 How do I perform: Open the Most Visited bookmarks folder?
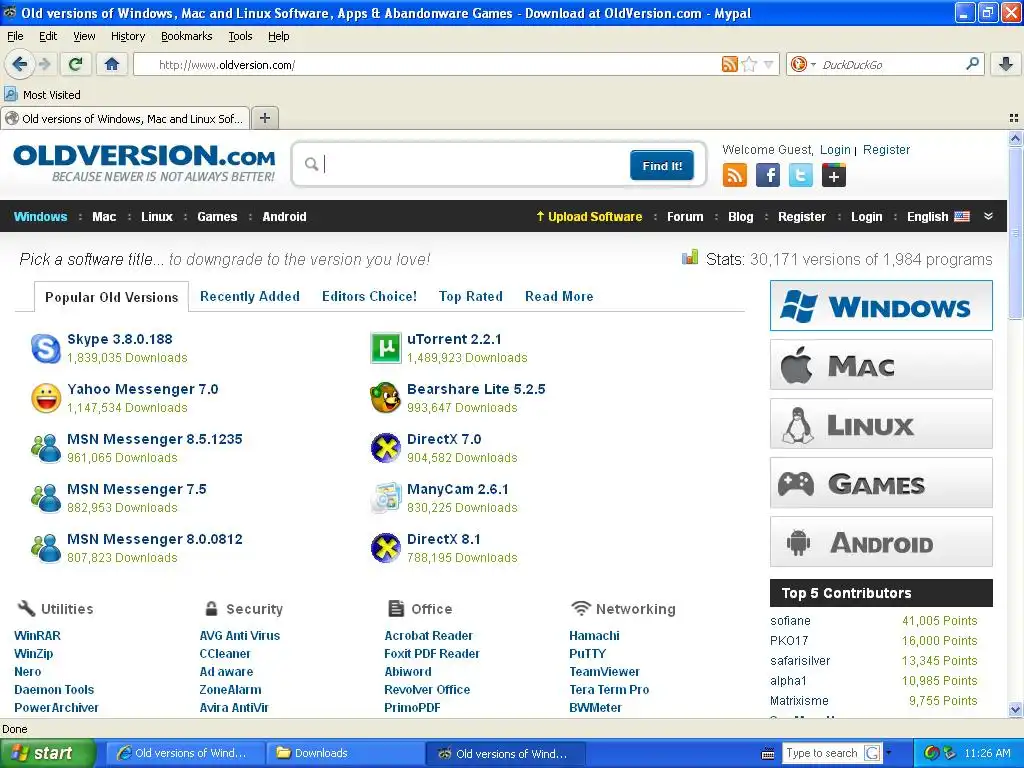click(x=43, y=95)
